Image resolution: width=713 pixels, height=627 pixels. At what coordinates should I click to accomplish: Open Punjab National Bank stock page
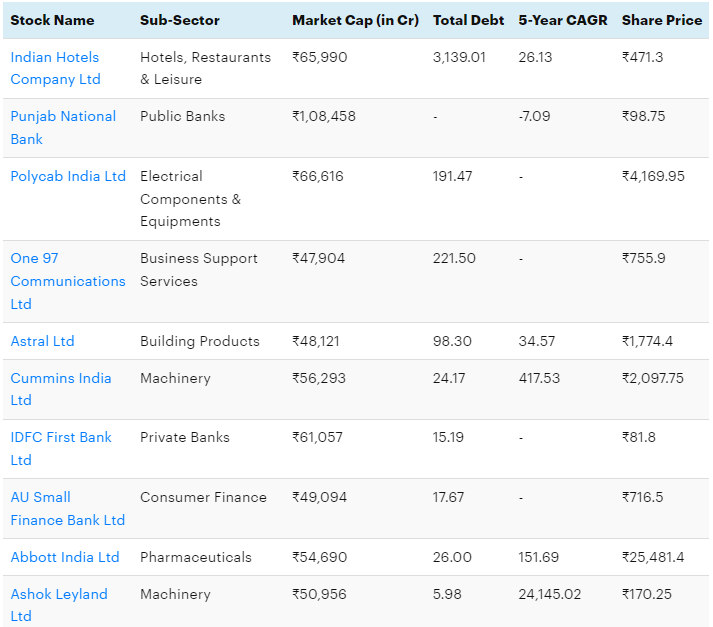click(63, 128)
